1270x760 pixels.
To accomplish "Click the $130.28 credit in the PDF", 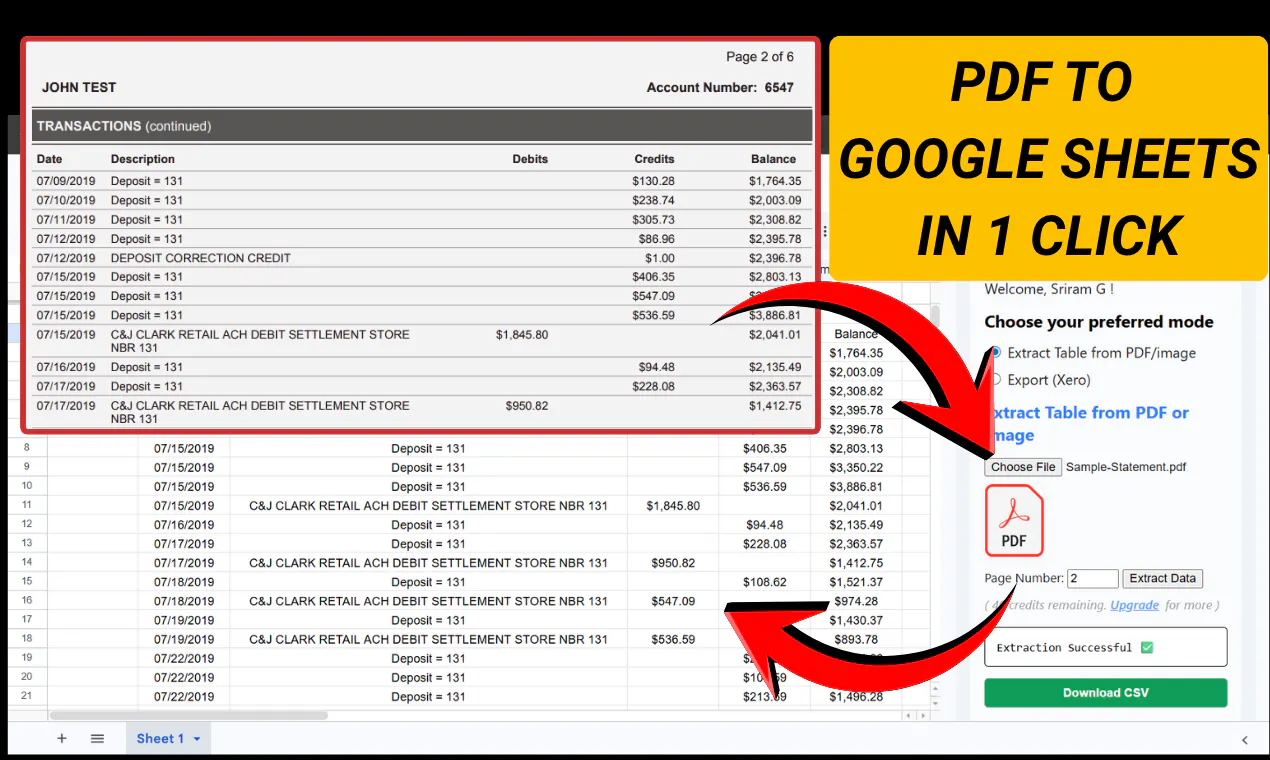I will [x=653, y=181].
